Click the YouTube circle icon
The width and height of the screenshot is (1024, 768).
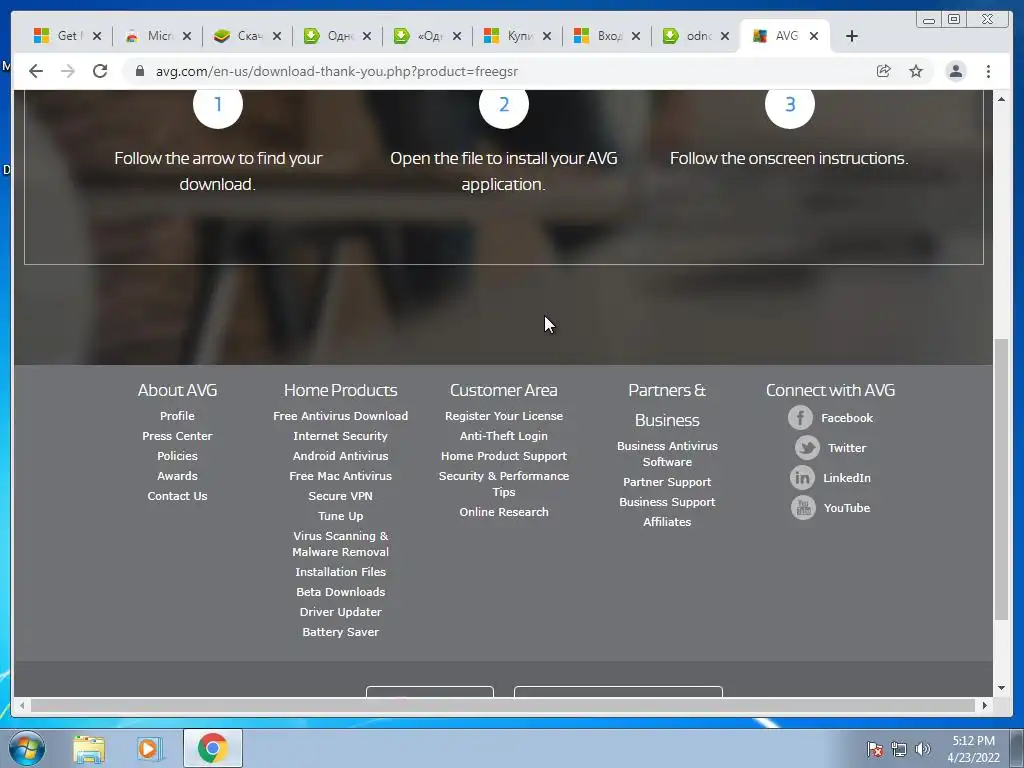(x=803, y=507)
